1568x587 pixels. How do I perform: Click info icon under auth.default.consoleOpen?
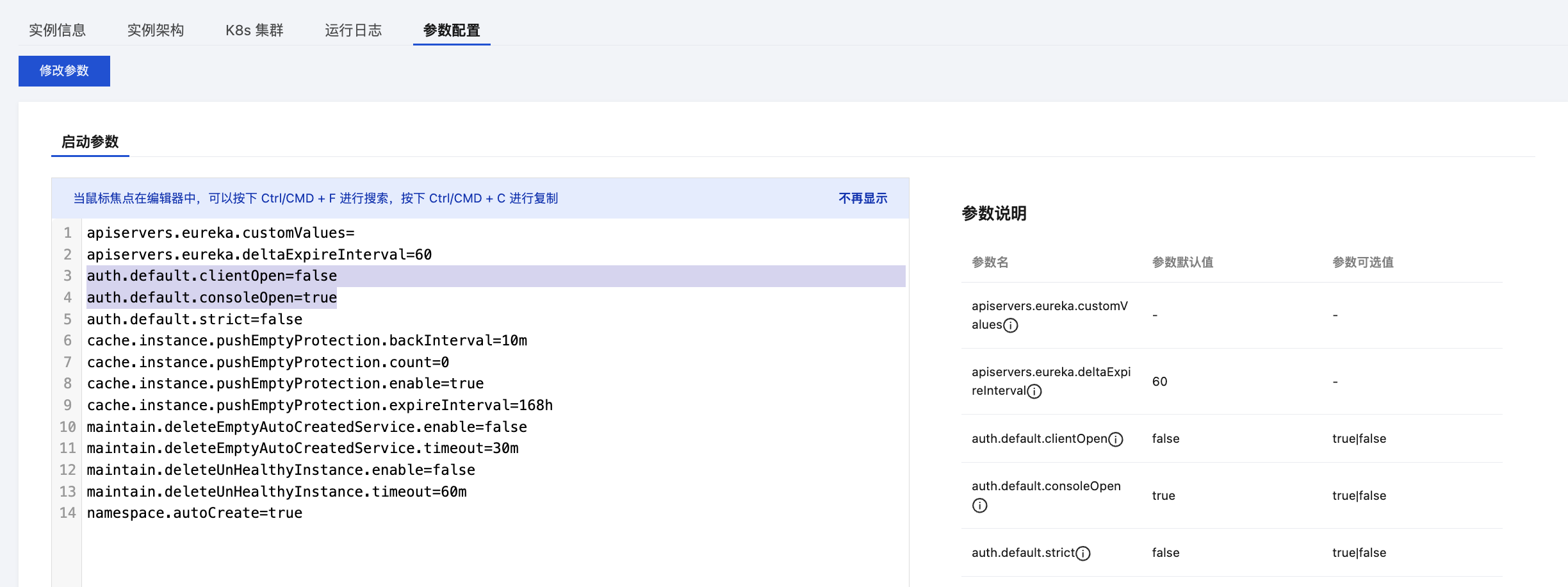(x=979, y=506)
